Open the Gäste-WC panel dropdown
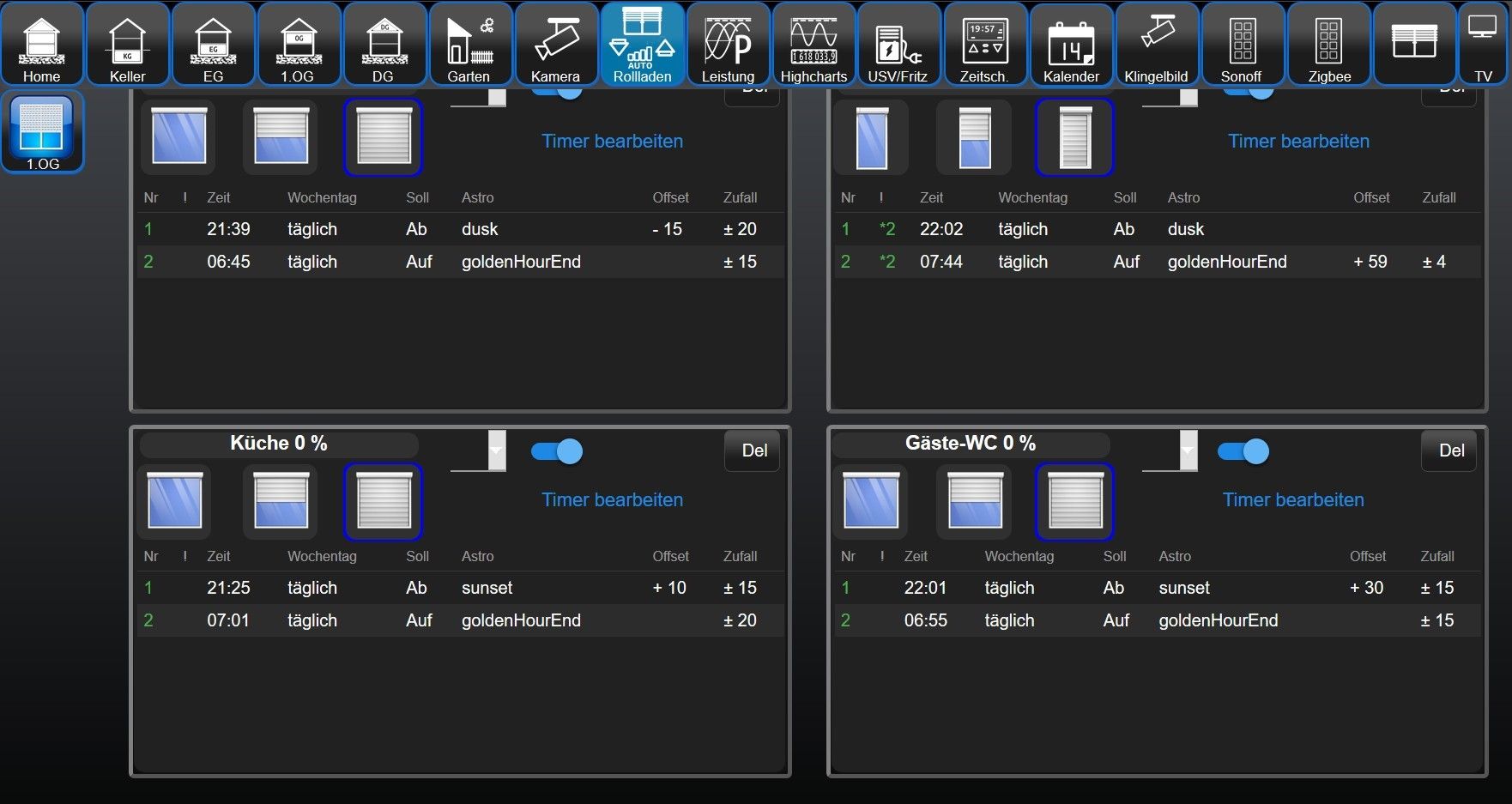 [x=1170, y=450]
